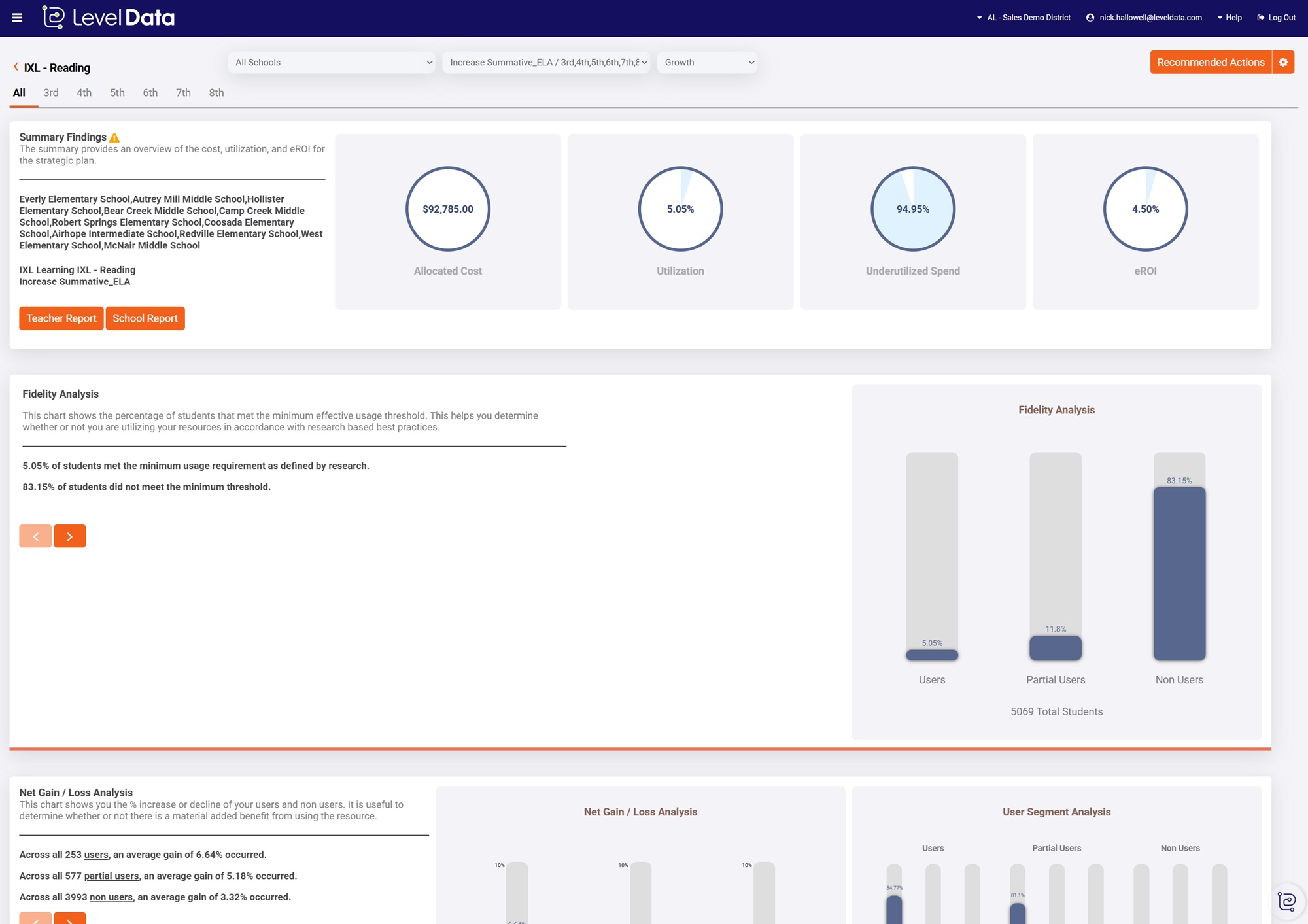Open the hamburger navigation menu
Screen dimensions: 1308x924
click(x=17, y=18)
